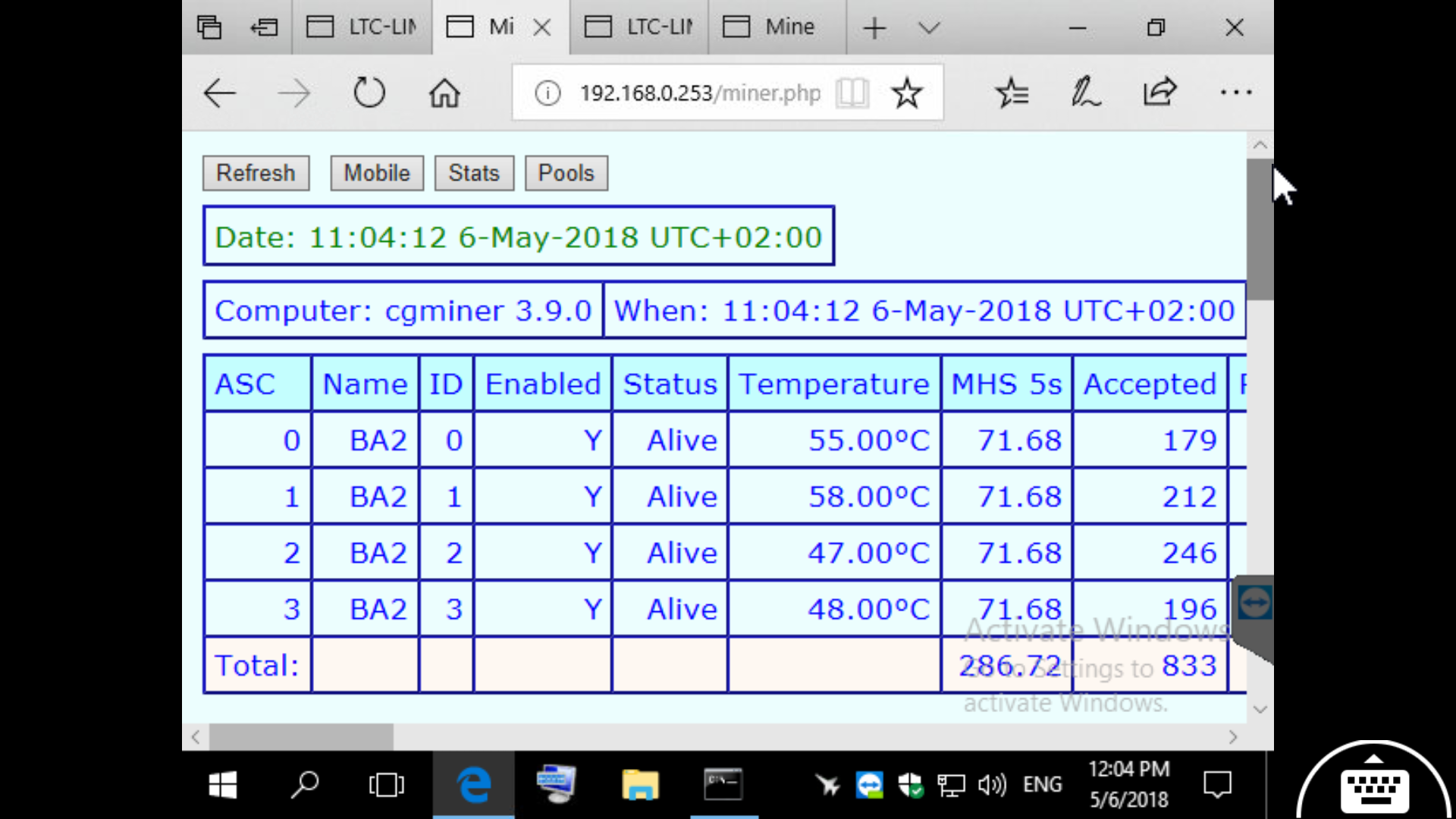Open the Action Center notifications icon
Viewport: 1456px width, 819px height.
(1217, 785)
